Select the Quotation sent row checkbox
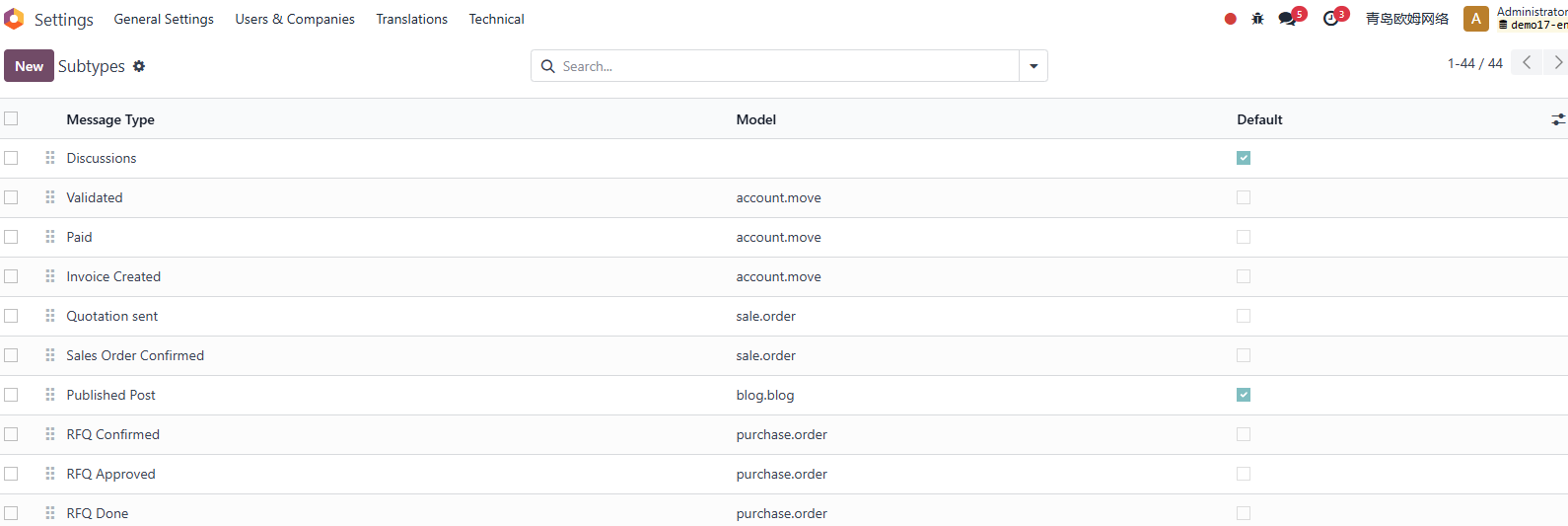The width and height of the screenshot is (1568, 526). coord(11,316)
